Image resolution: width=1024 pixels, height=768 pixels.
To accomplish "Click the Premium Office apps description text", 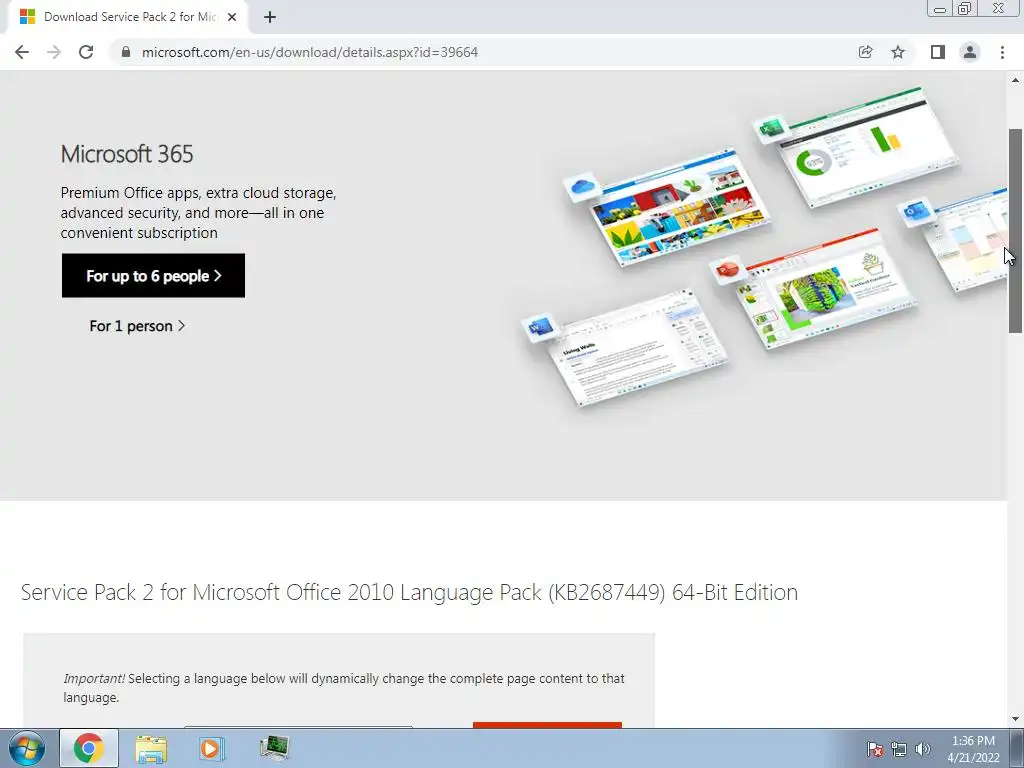I will point(199,213).
